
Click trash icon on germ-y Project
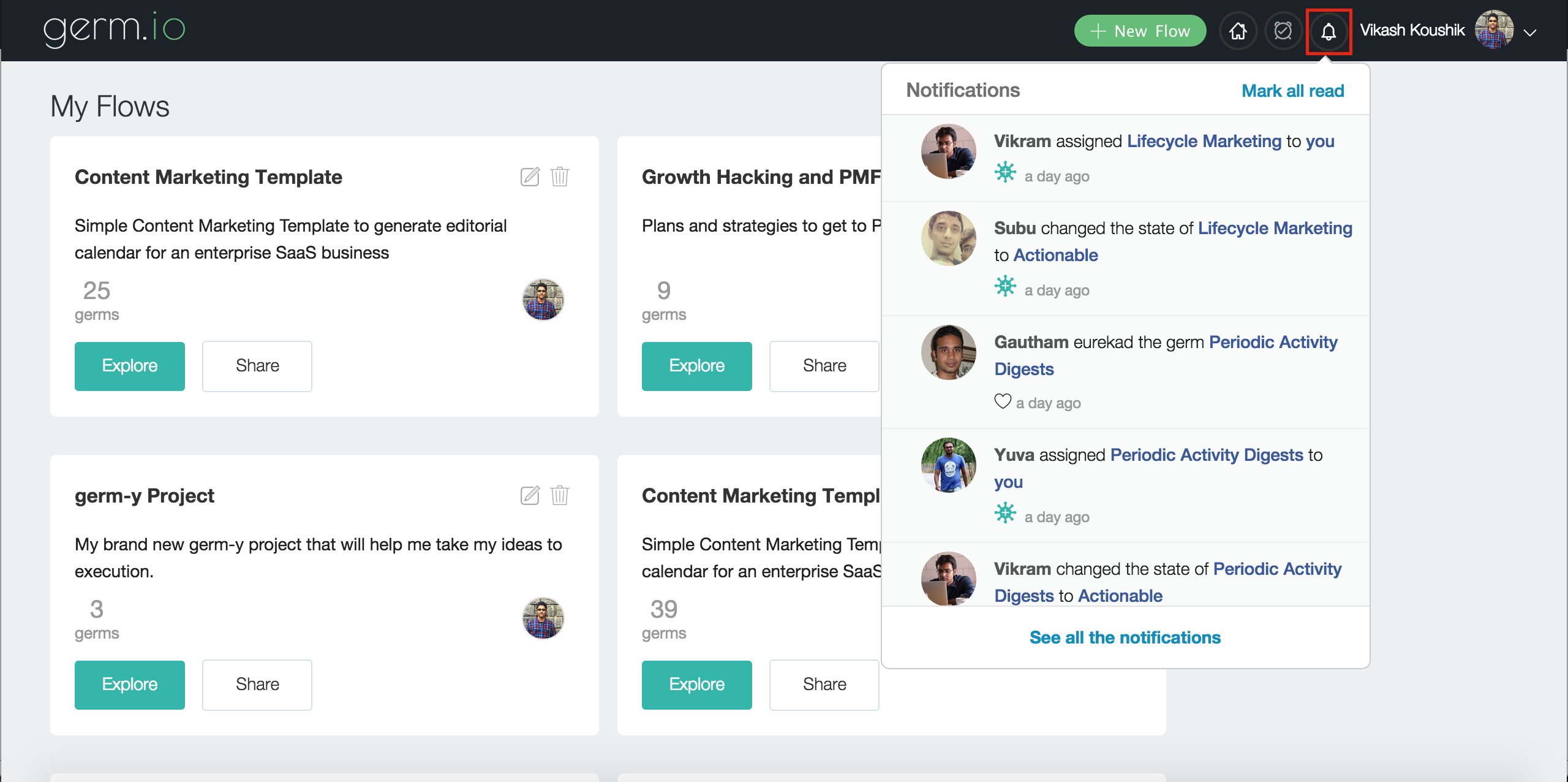point(560,495)
